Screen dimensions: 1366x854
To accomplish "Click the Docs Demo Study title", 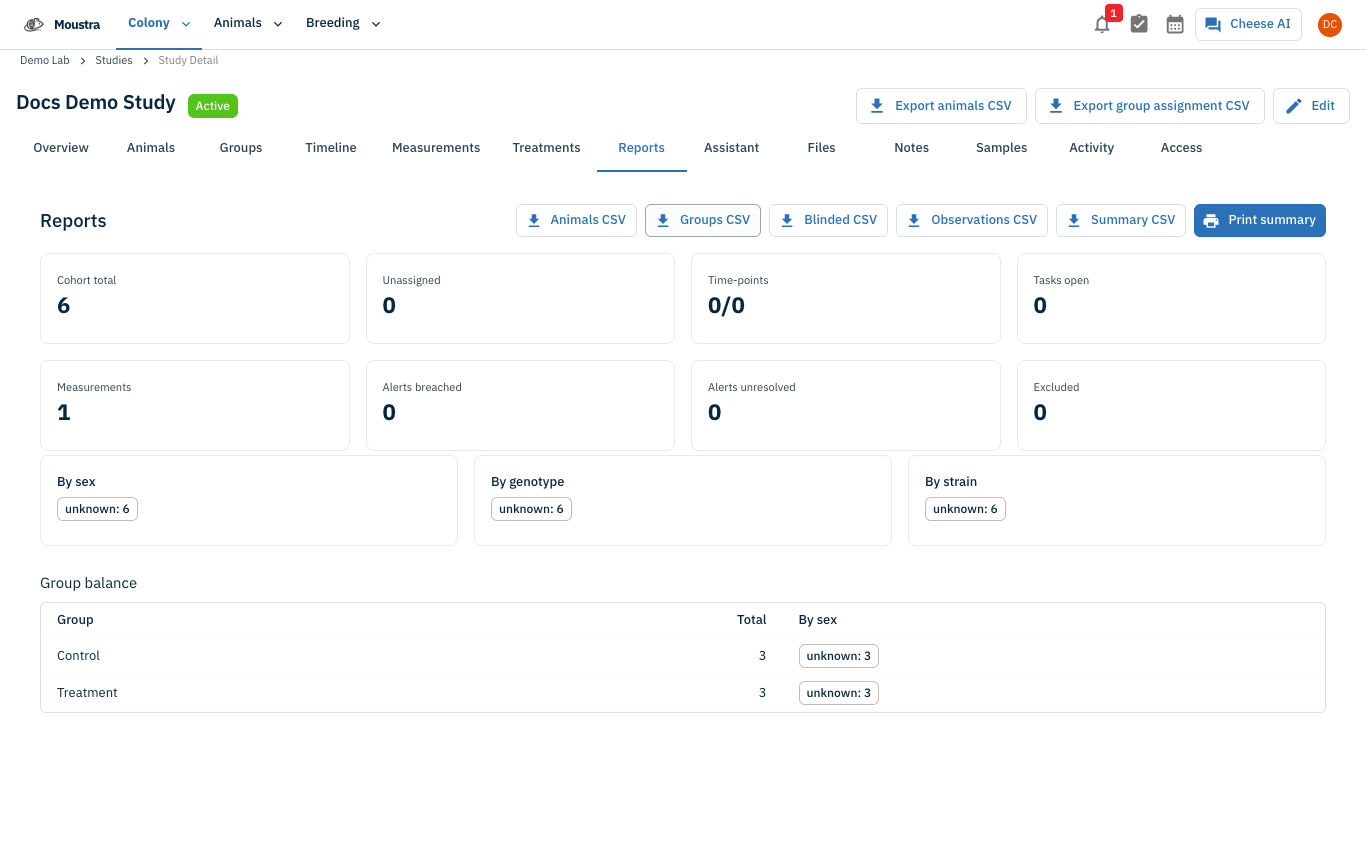I will click(x=96, y=102).
